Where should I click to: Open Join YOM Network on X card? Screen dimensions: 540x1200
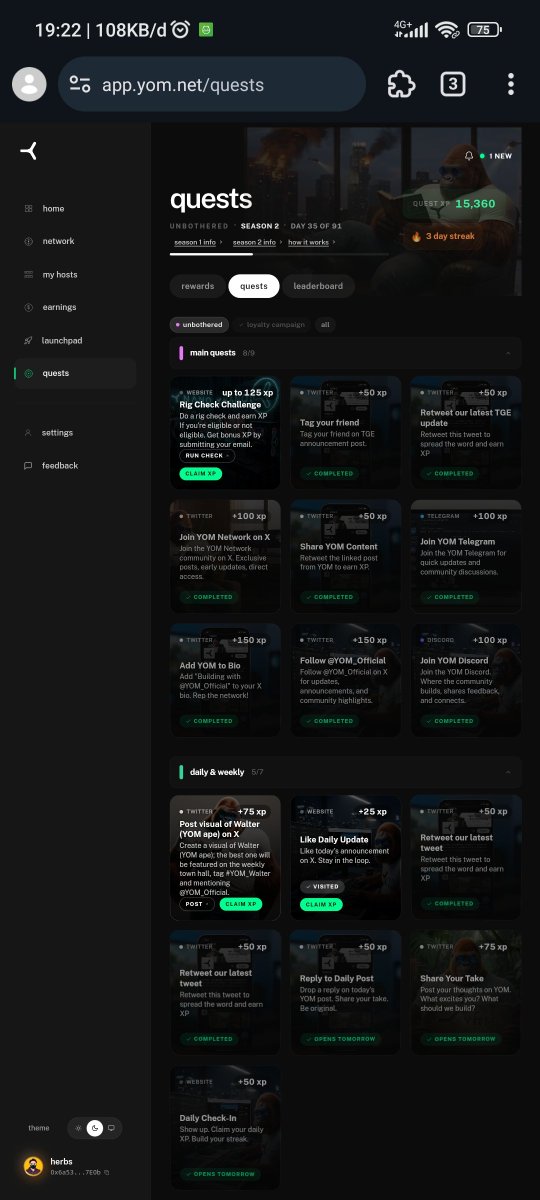225,556
